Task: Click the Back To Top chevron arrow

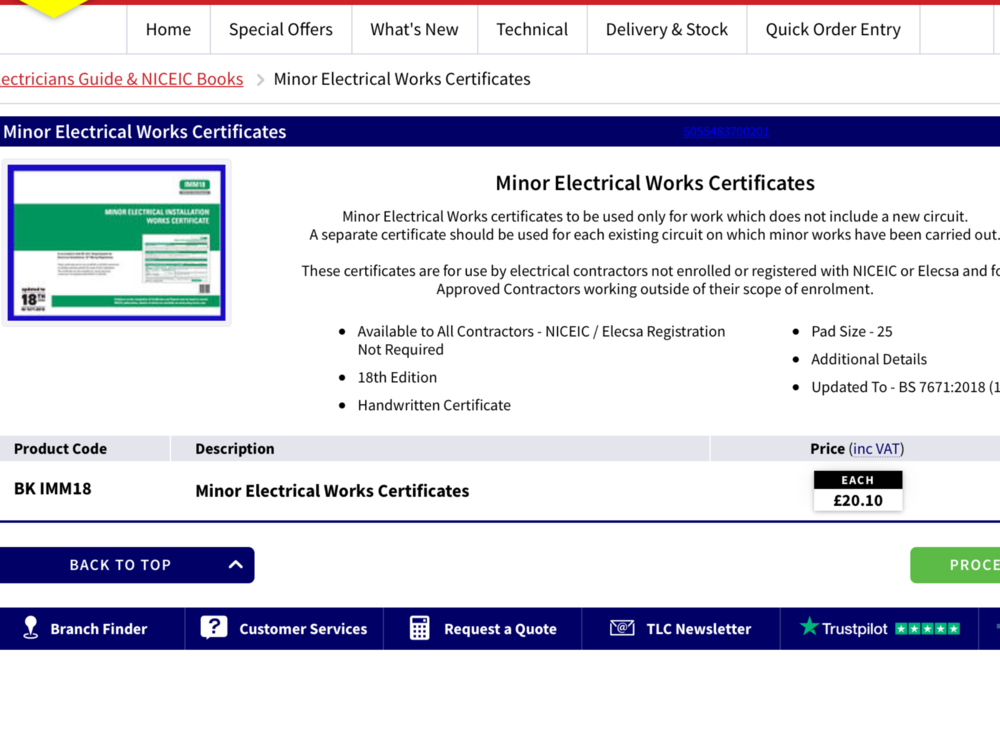Action: (x=235, y=565)
